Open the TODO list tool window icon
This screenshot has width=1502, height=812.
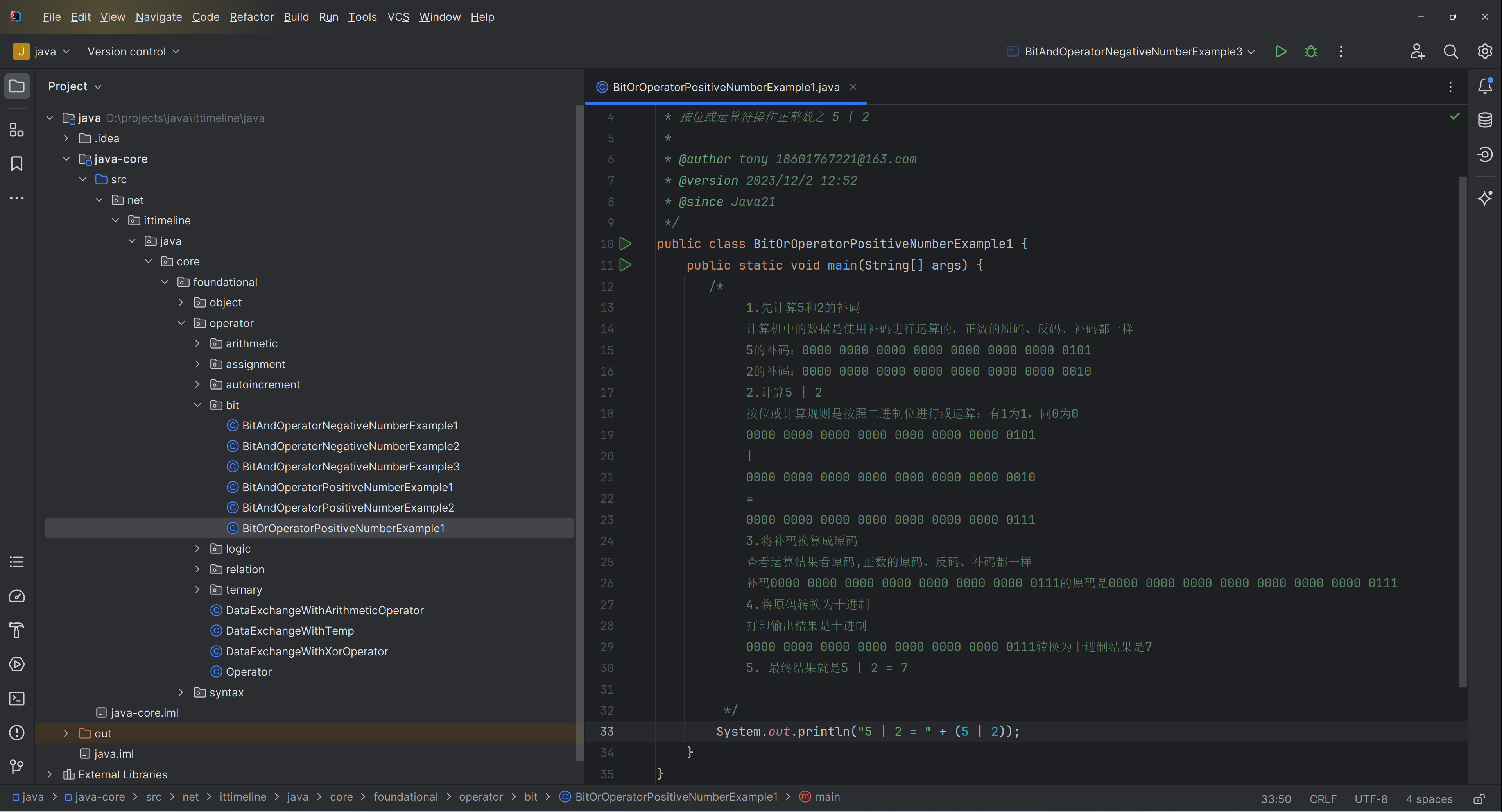[x=17, y=562]
